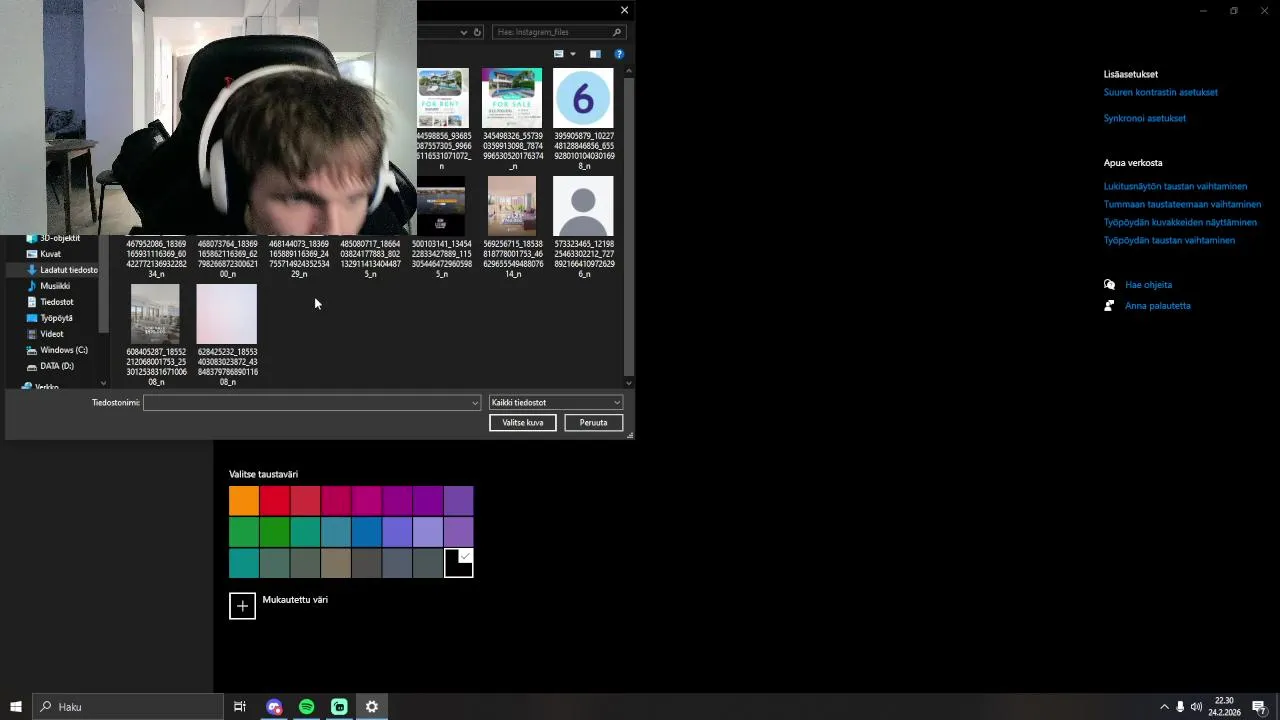Open Synkronoi asetukset link

click(1144, 118)
